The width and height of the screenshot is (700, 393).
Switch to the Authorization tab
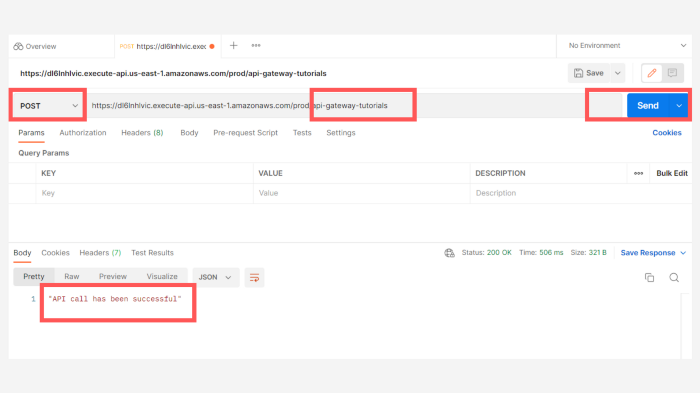click(83, 133)
